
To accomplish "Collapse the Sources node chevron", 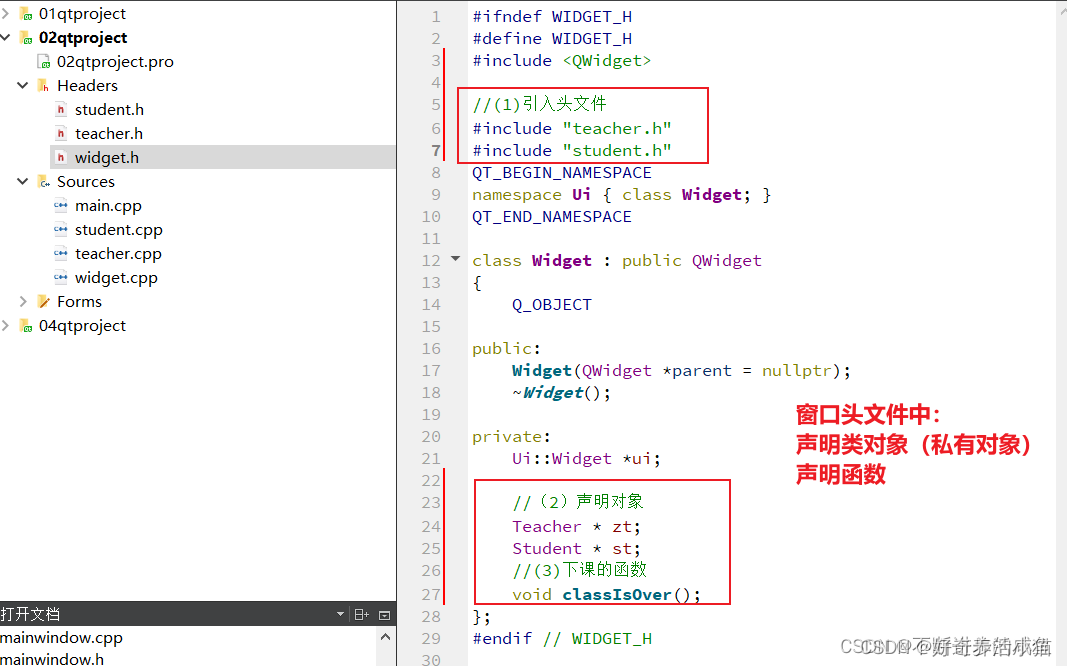I will pyautogui.click(x=24, y=181).
